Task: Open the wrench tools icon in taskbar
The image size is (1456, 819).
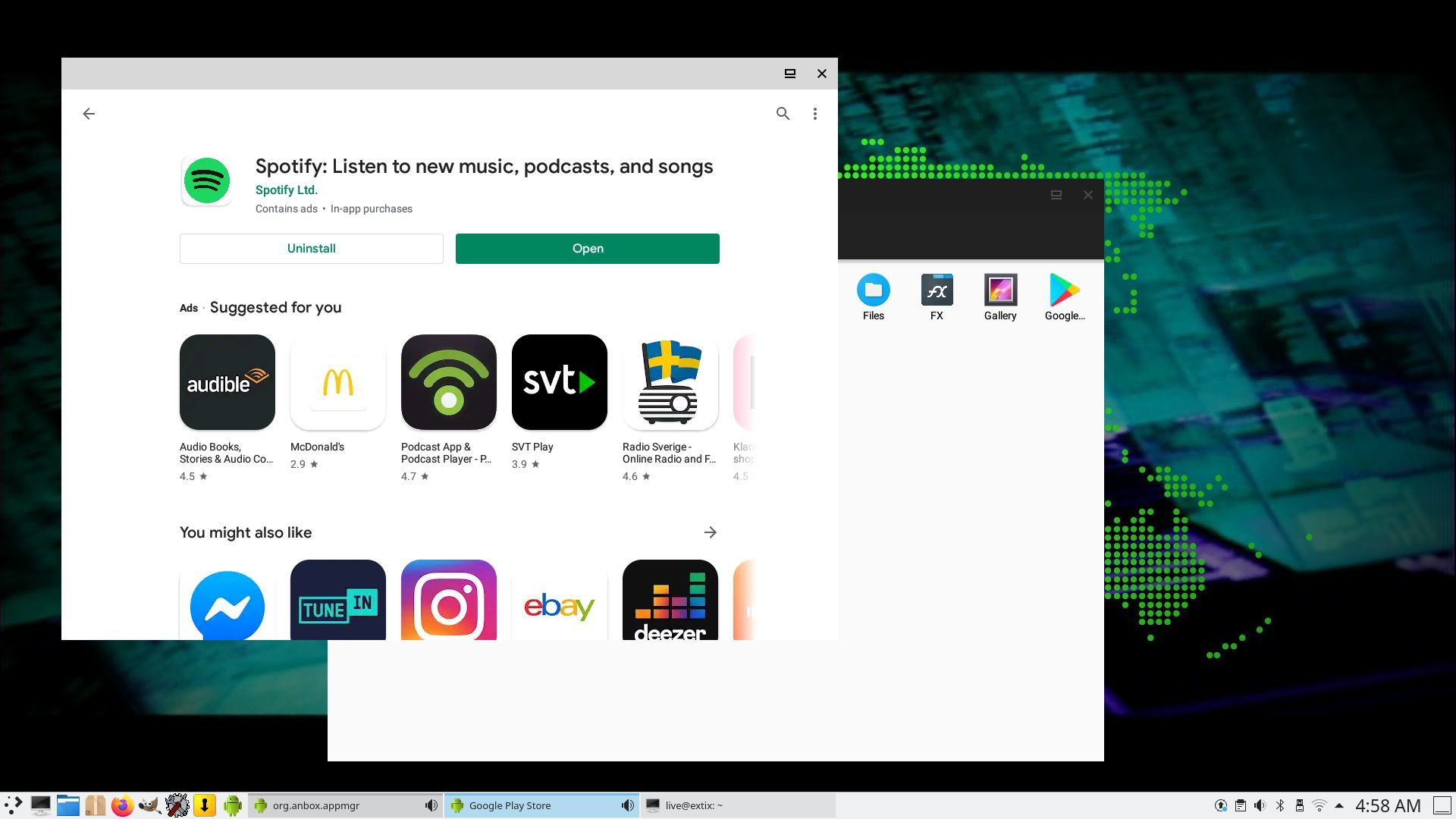Action: [x=177, y=805]
